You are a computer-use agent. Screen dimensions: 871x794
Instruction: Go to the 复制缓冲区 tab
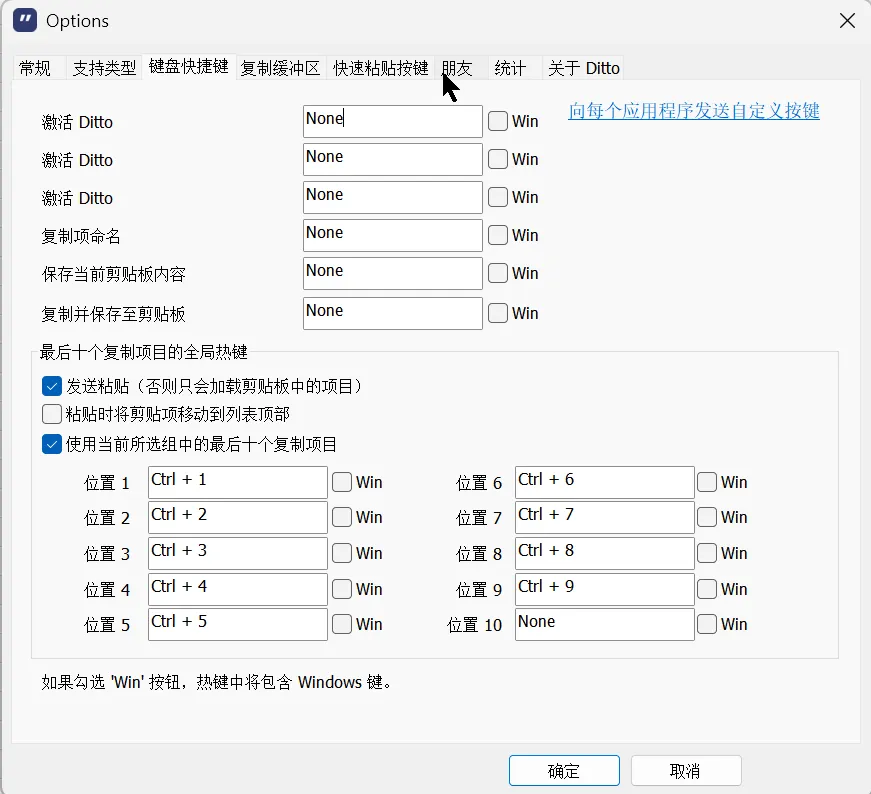click(281, 68)
